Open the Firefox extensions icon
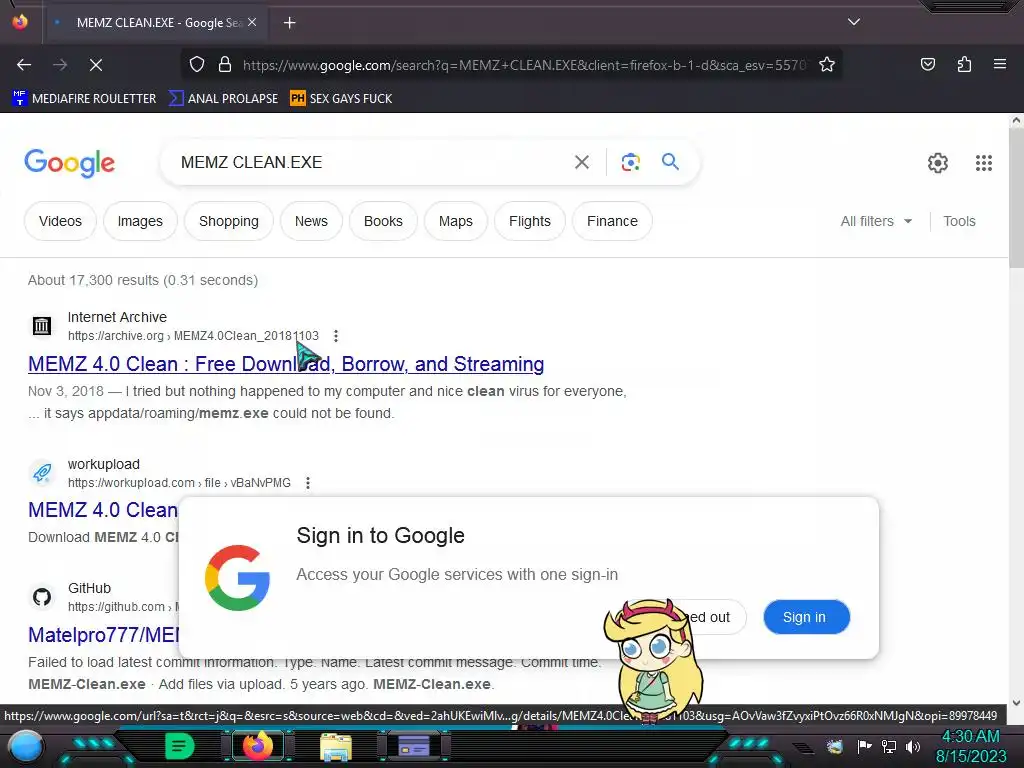 point(964,64)
